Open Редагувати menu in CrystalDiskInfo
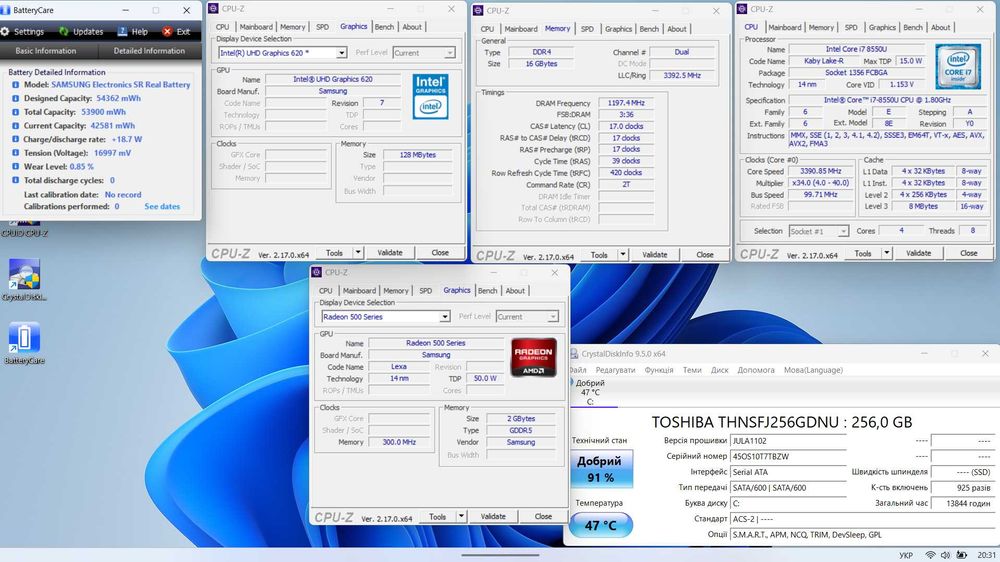Image resolution: width=1000 pixels, height=562 pixels. (615, 370)
